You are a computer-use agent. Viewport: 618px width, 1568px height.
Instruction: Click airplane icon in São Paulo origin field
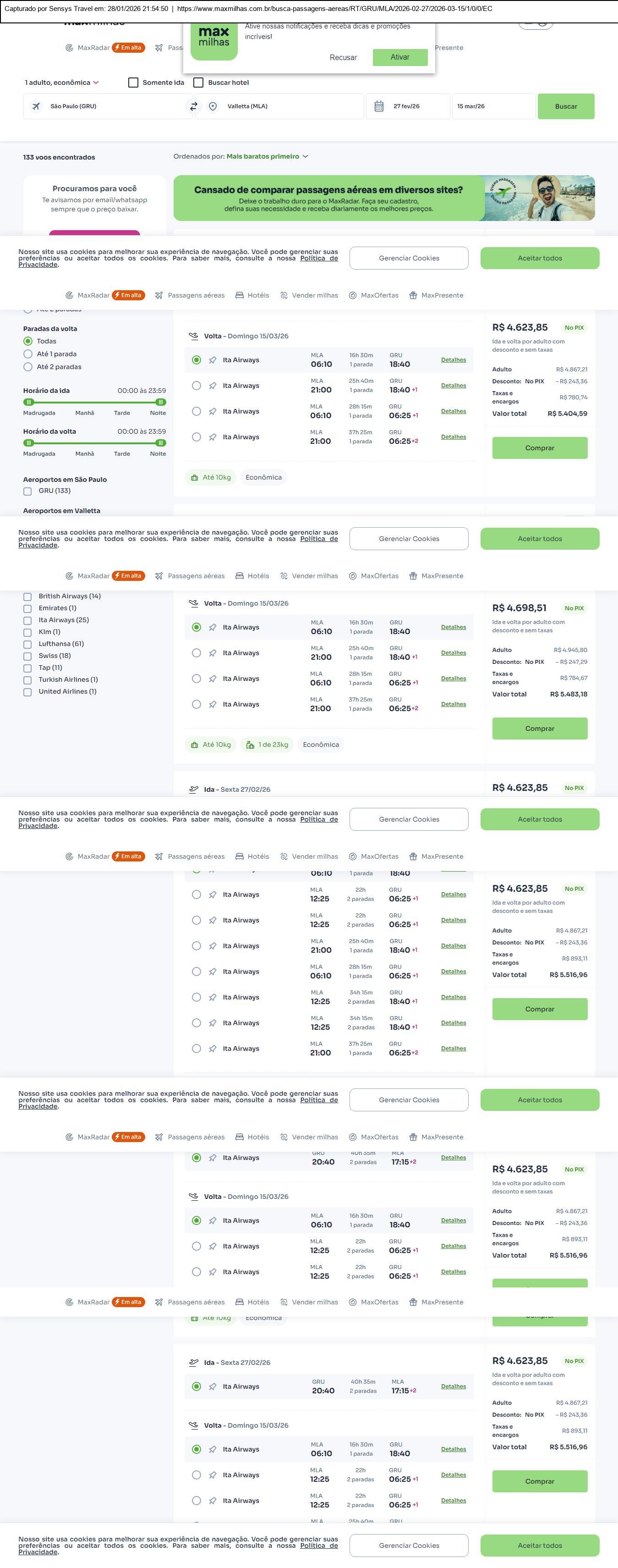pos(37,106)
